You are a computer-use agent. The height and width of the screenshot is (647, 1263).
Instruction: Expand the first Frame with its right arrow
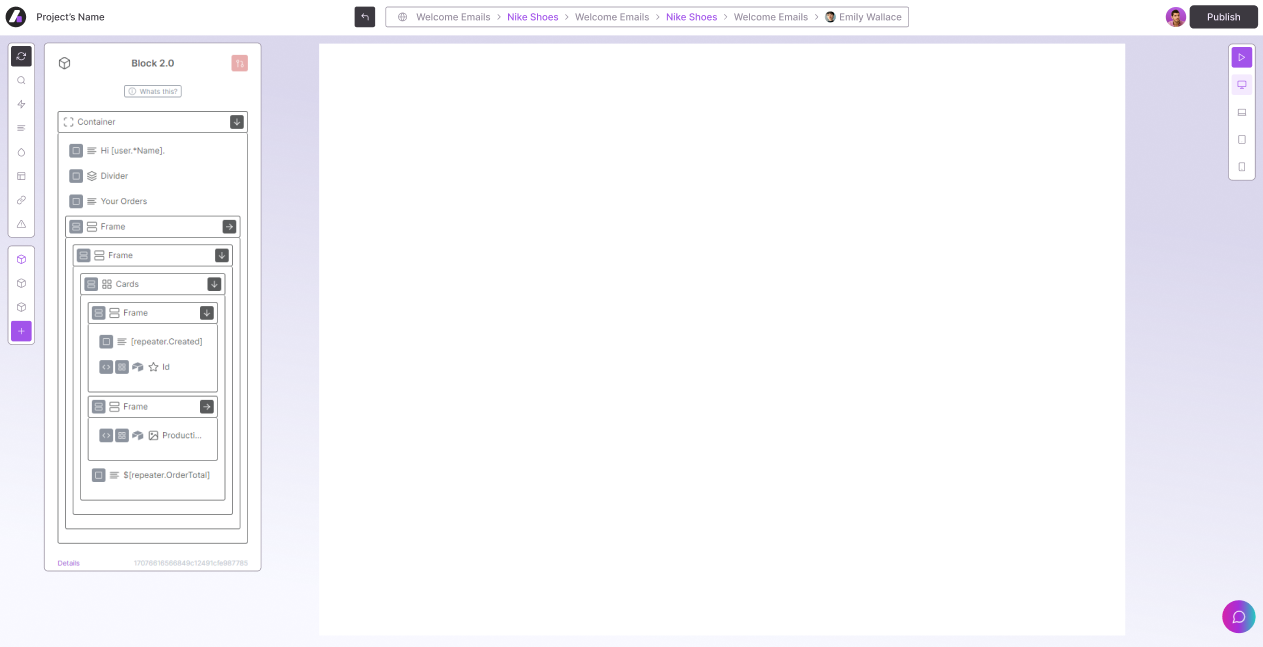click(x=229, y=227)
